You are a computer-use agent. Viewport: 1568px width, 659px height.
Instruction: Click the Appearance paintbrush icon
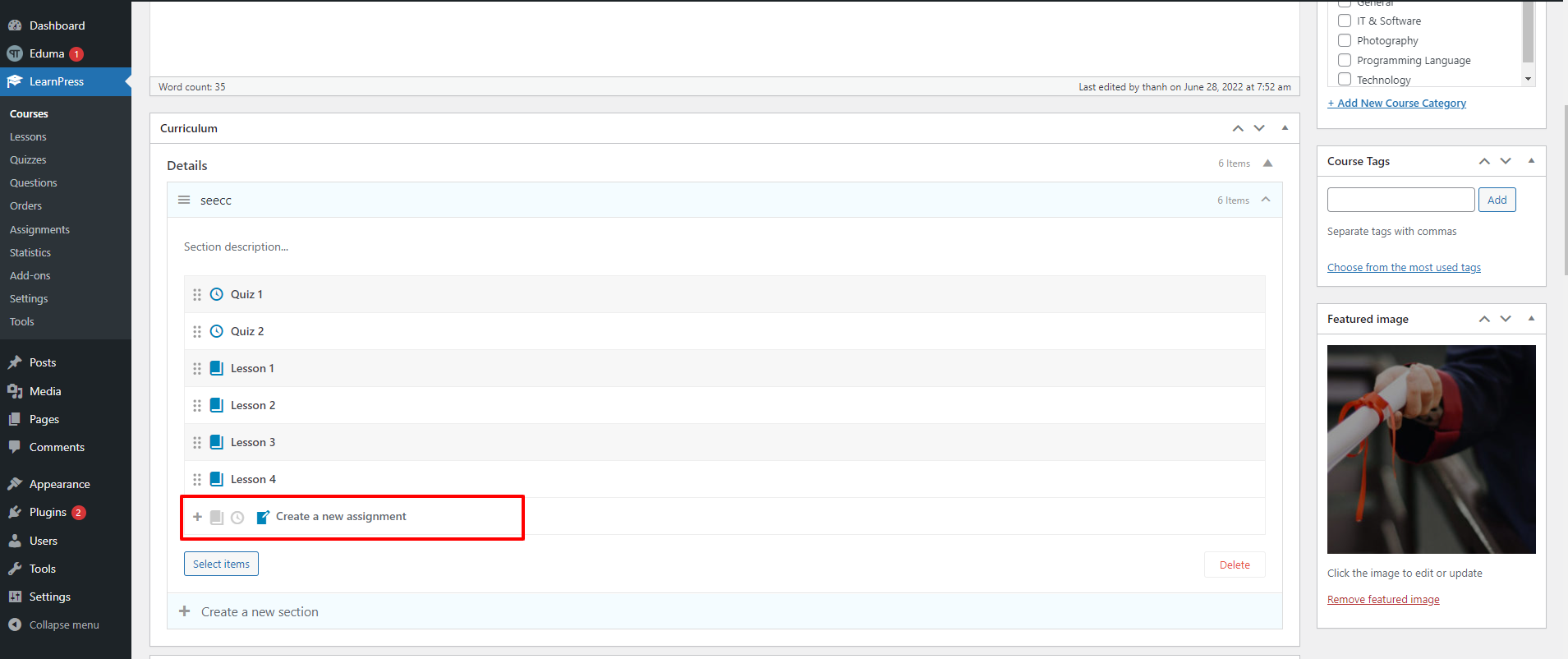15,484
